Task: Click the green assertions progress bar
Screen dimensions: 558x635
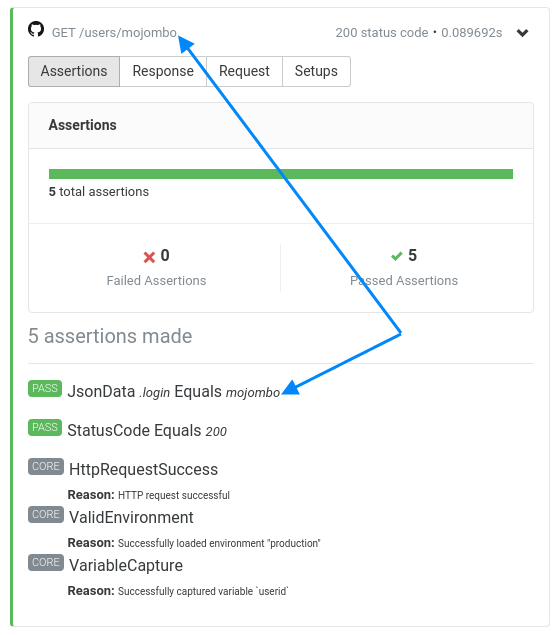Action: click(281, 174)
